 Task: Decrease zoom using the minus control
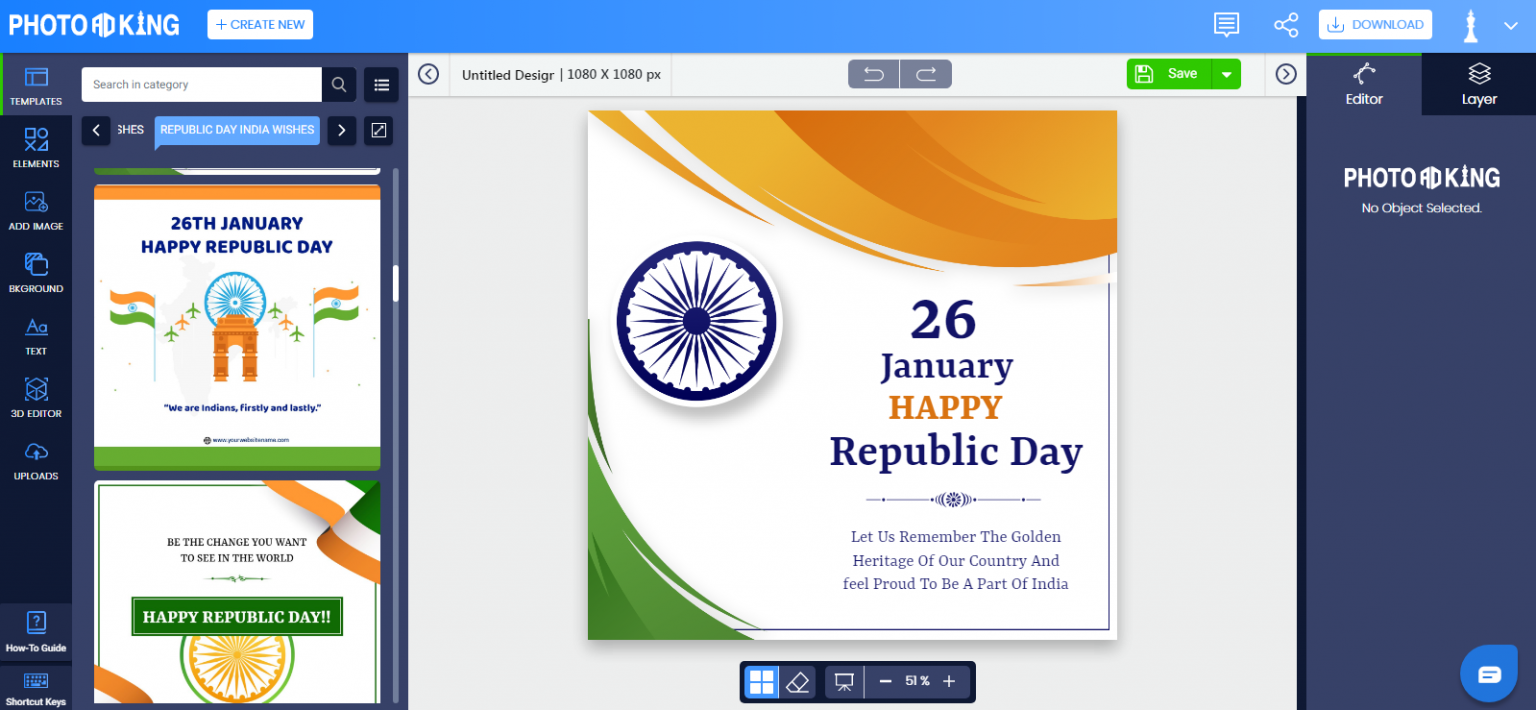[884, 681]
